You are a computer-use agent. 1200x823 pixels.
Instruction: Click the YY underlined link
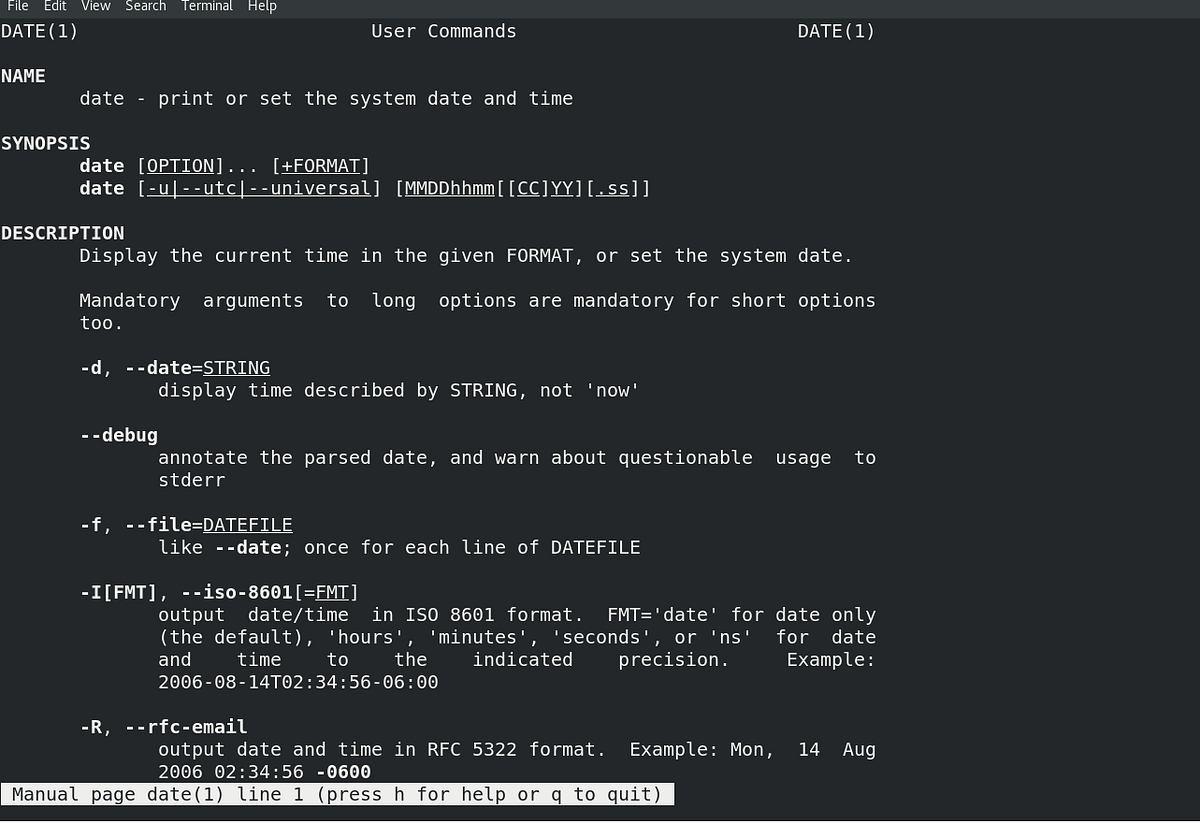562,188
